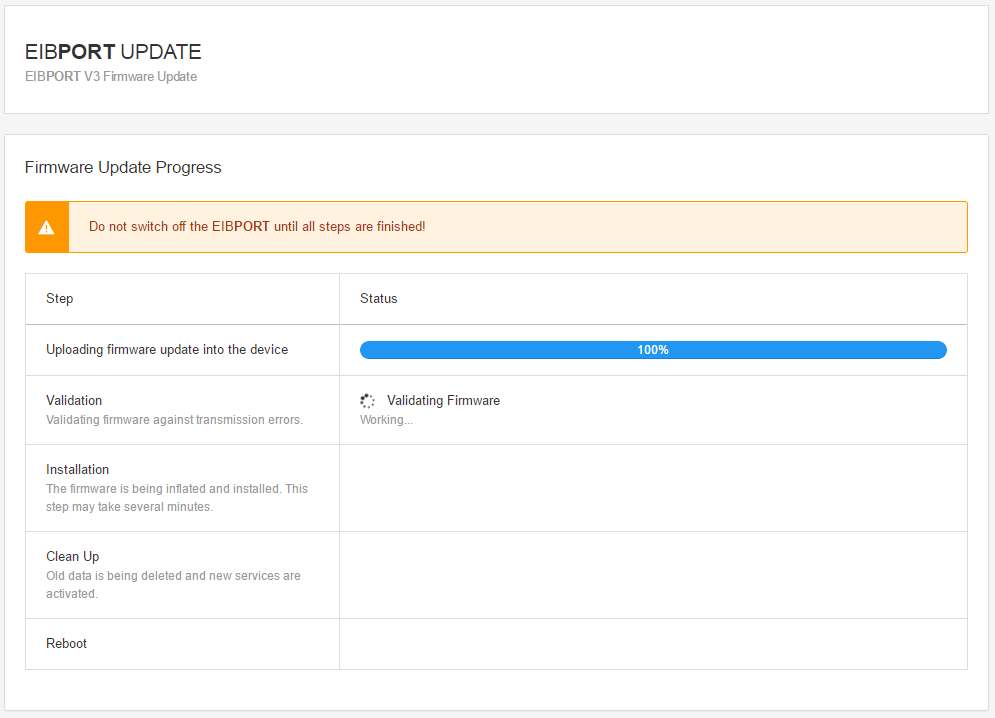Click the blue 100% upload progress bar
This screenshot has width=995, height=718.
[x=652, y=350]
